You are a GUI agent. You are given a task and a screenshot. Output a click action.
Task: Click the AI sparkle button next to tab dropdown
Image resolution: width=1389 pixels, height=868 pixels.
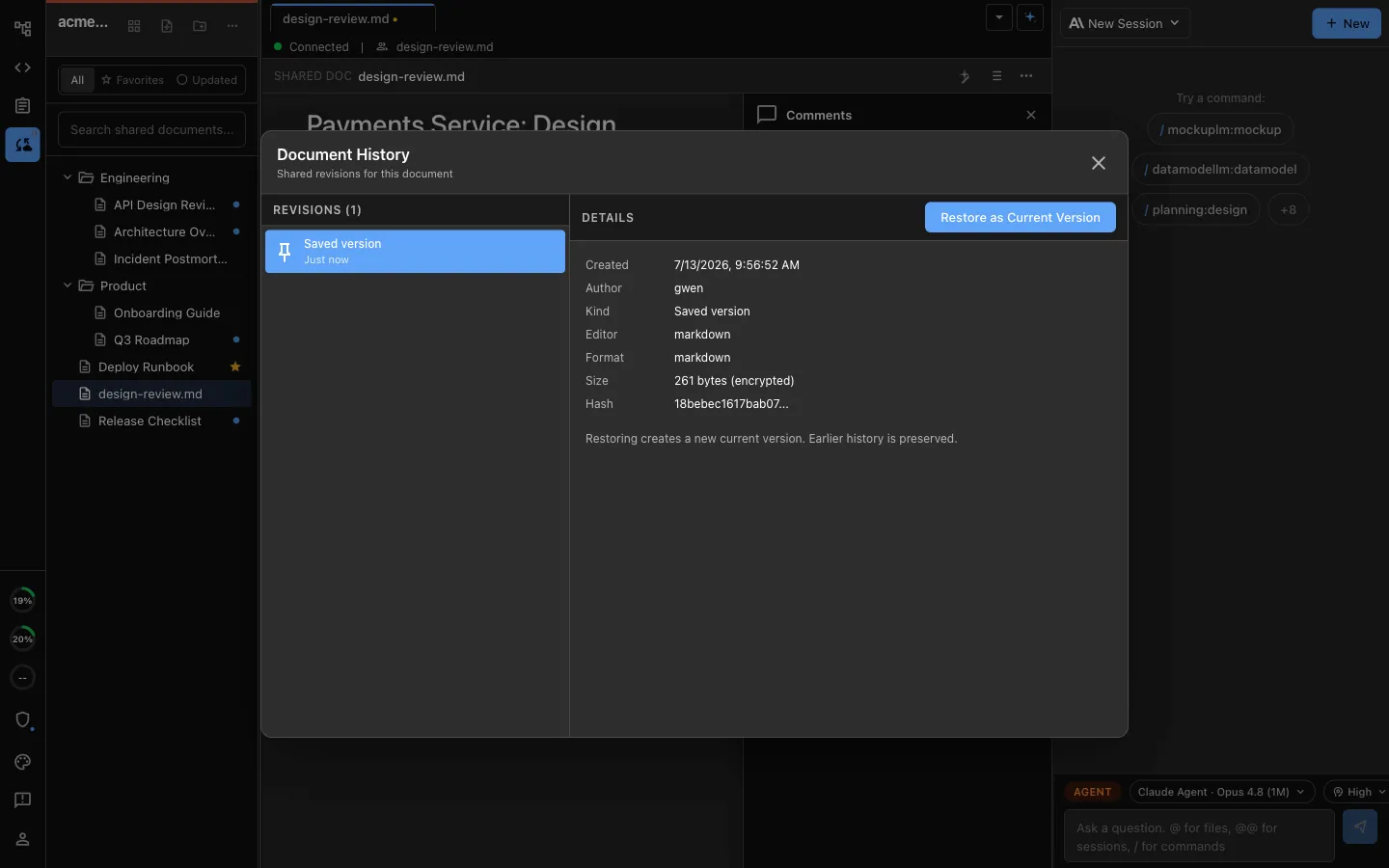tap(1030, 17)
